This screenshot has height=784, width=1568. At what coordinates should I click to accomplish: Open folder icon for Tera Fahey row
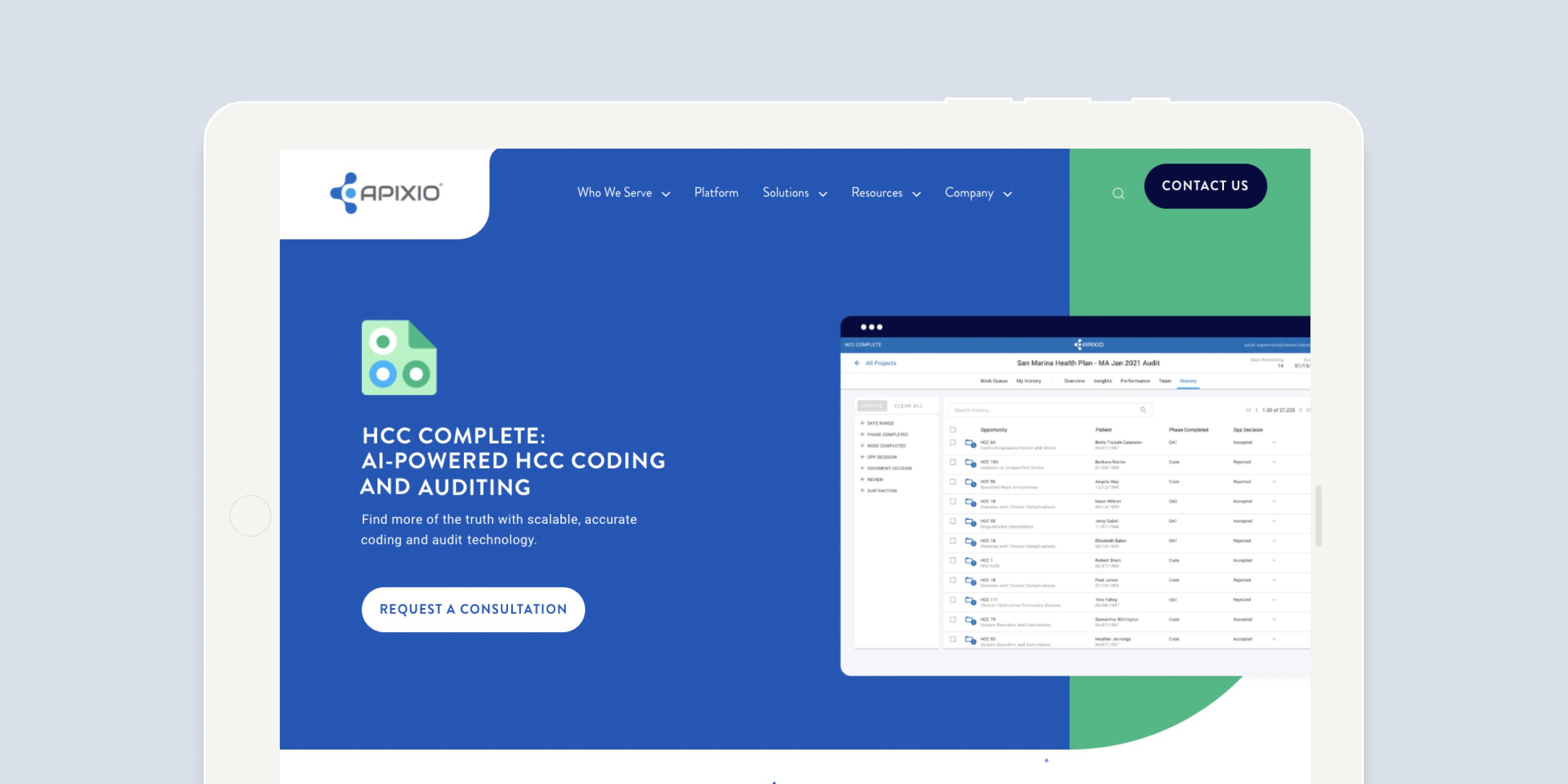pos(970,602)
